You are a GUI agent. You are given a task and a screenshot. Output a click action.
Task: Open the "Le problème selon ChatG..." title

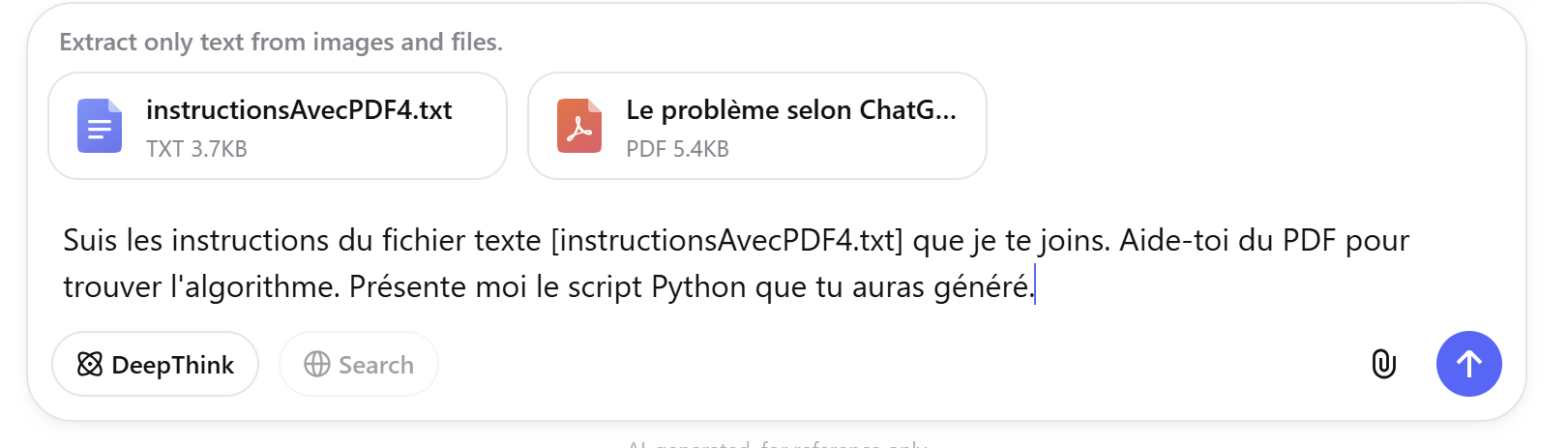click(x=790, y=110)
